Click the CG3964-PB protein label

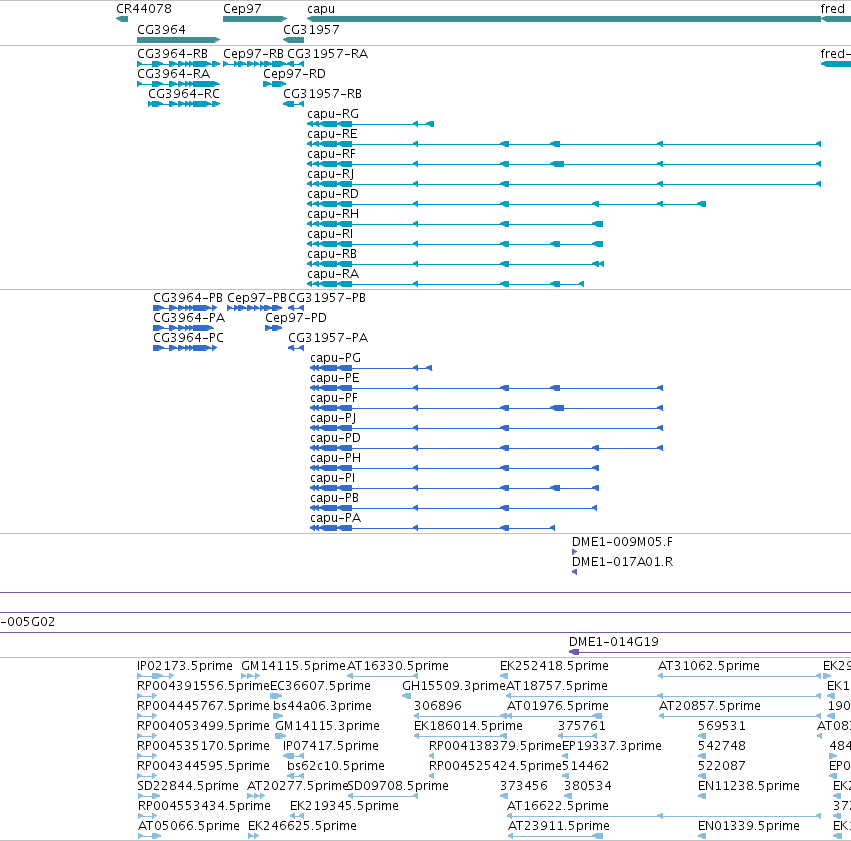click(x=188, y=298)
